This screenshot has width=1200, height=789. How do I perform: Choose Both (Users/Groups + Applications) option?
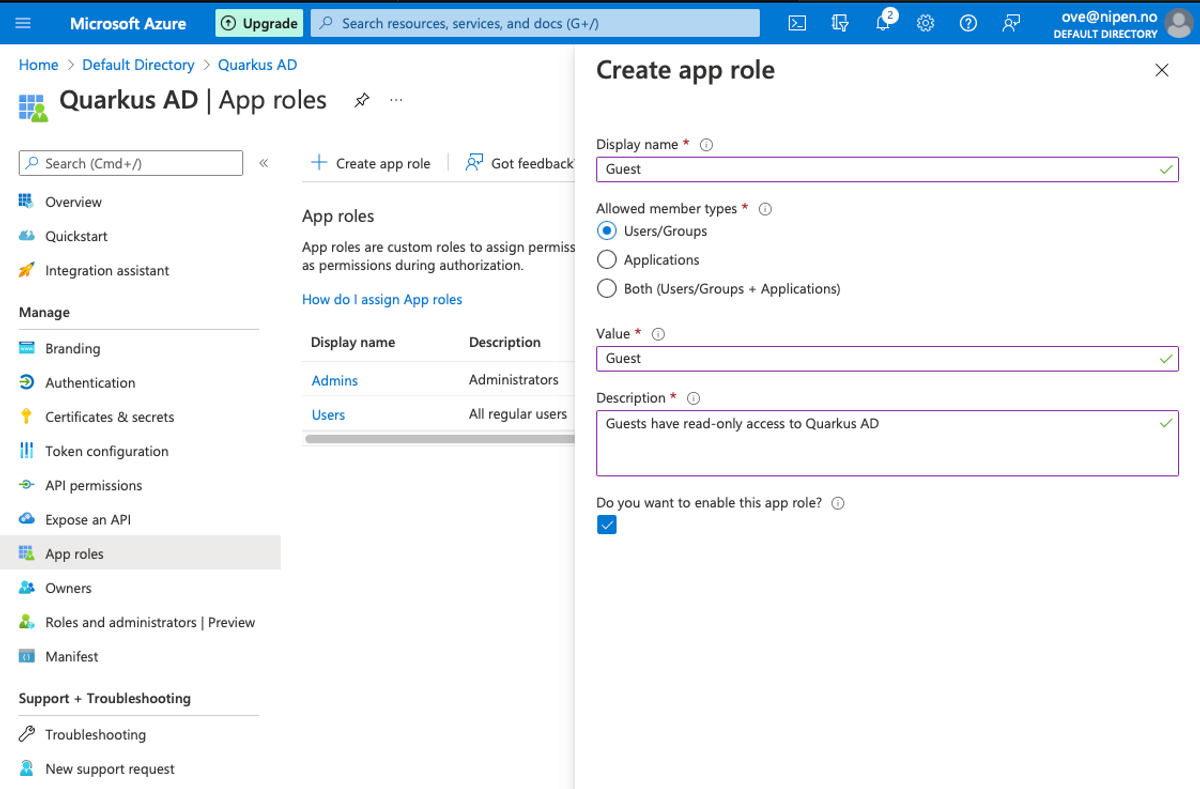click(607, 288)
